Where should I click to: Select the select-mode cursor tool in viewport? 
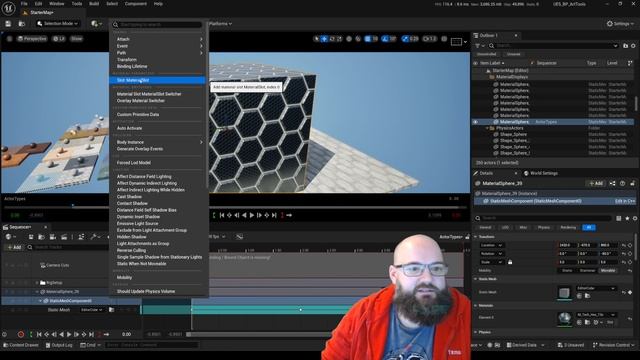[316, 39]
